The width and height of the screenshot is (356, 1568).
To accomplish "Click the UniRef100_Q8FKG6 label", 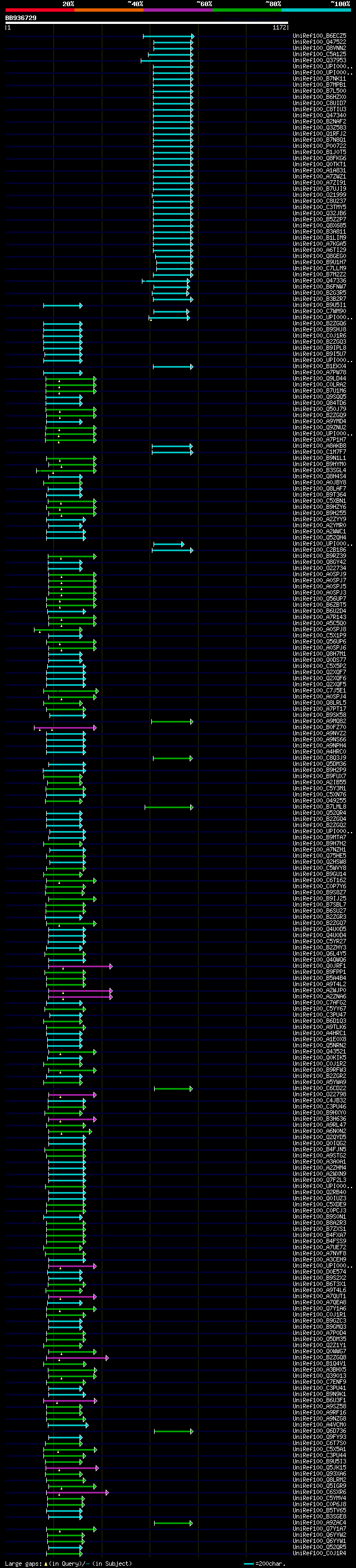I will pyautogui.click(x=319, y=159).
